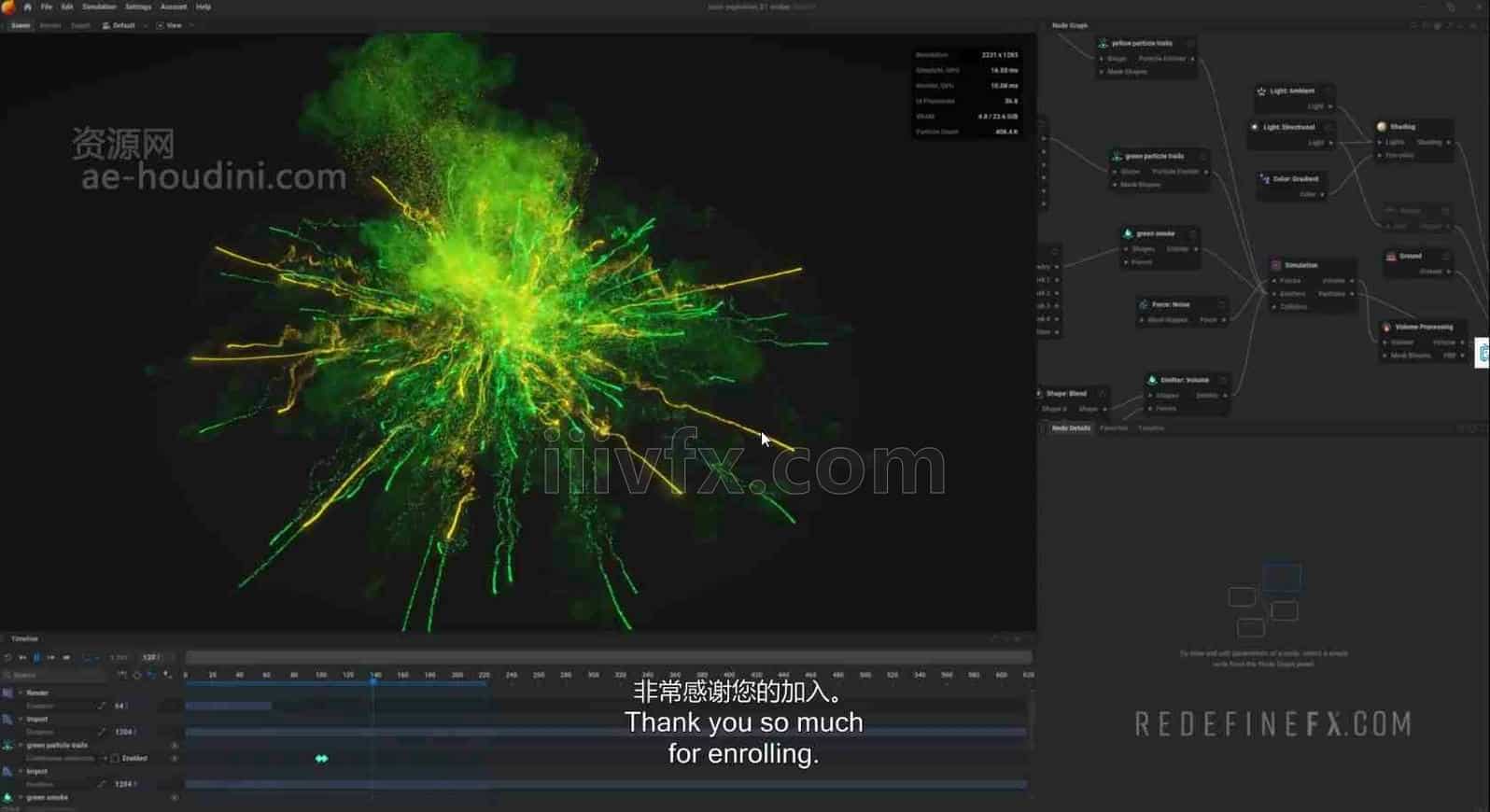Viewport: 1490px width, 812px height.
Task: Toggle visibility of green smoke track
Action: tap(175, 797)
